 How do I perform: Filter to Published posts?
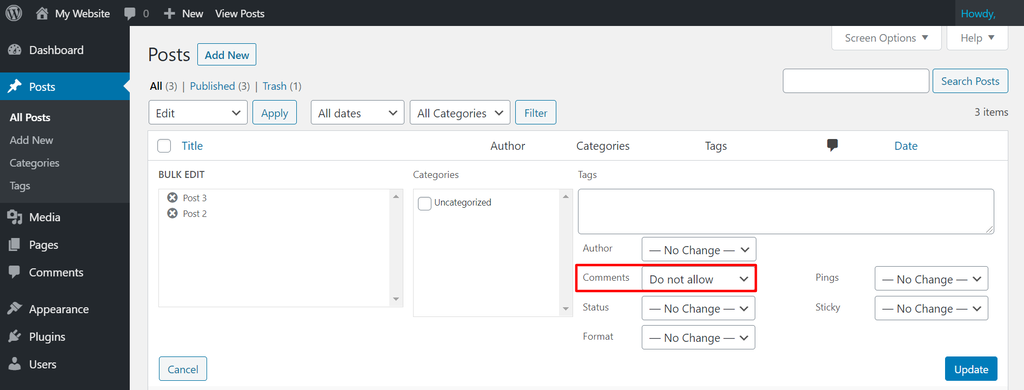[x=212, y=86]
